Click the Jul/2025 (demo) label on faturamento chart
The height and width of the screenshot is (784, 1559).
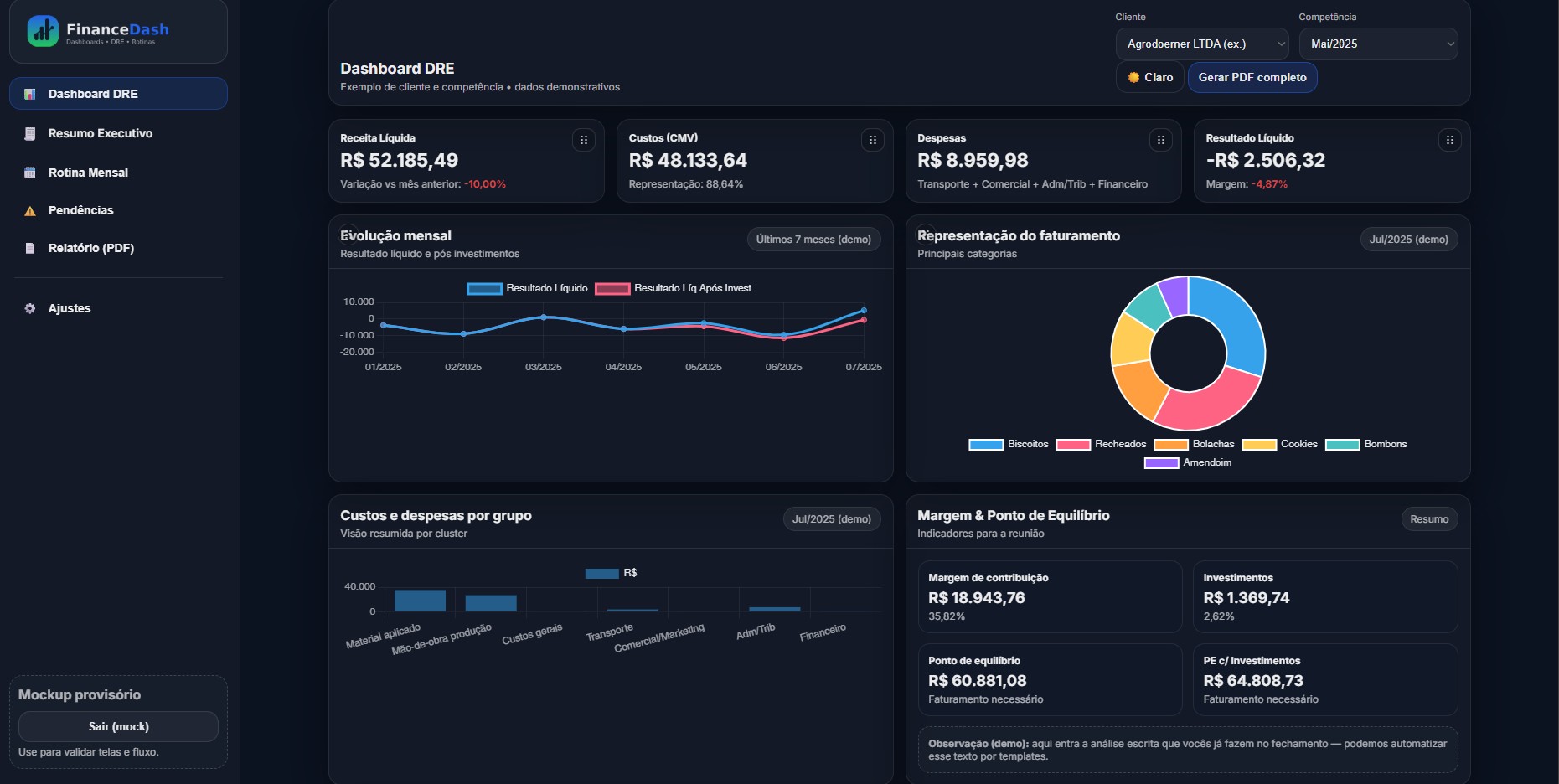[1408, 239]
